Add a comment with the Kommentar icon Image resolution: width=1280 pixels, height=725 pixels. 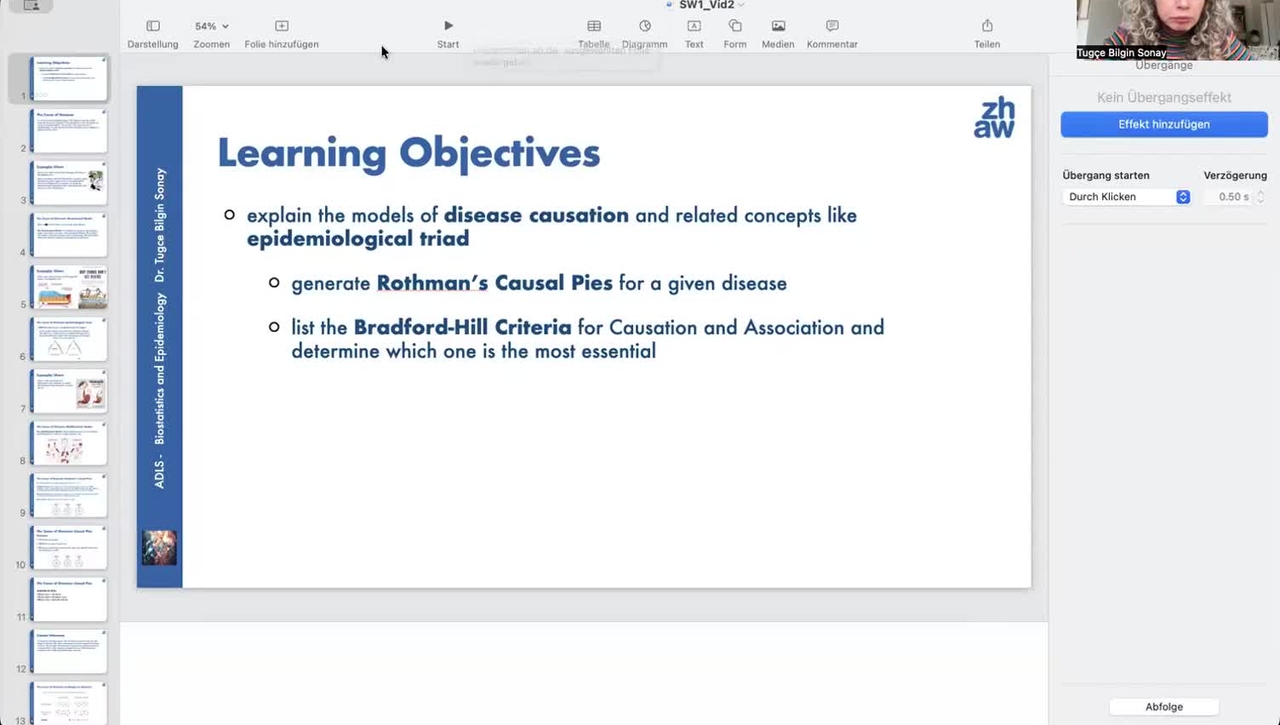pos(832,26)
